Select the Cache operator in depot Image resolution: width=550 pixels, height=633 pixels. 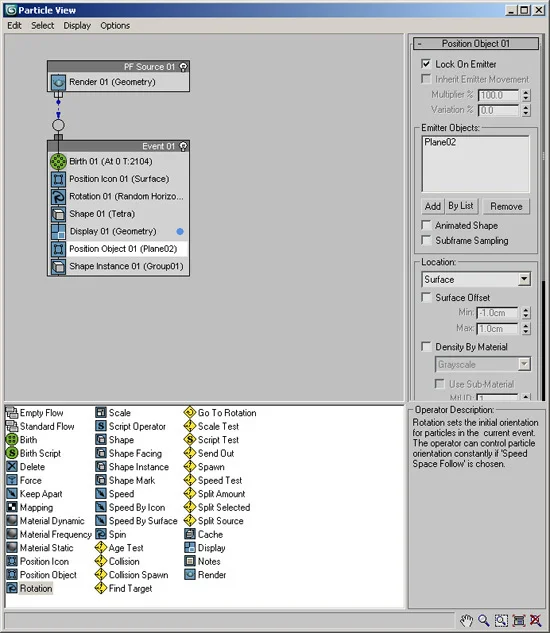[204, 534]
